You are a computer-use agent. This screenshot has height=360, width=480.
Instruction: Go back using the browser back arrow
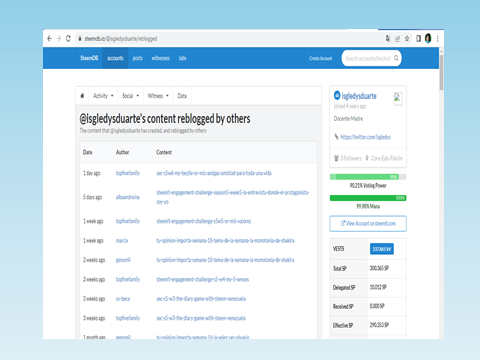click(49, 39)
